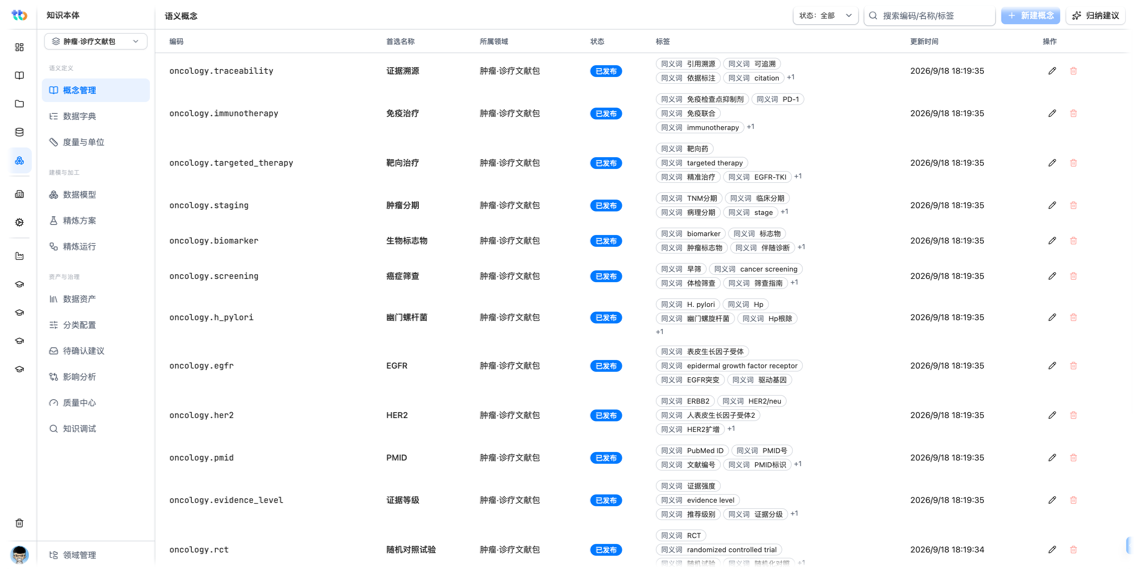1143x570 pixels.
Task: Click the tag 同义词 cancer screening
Action: click(x=756, y=269)
